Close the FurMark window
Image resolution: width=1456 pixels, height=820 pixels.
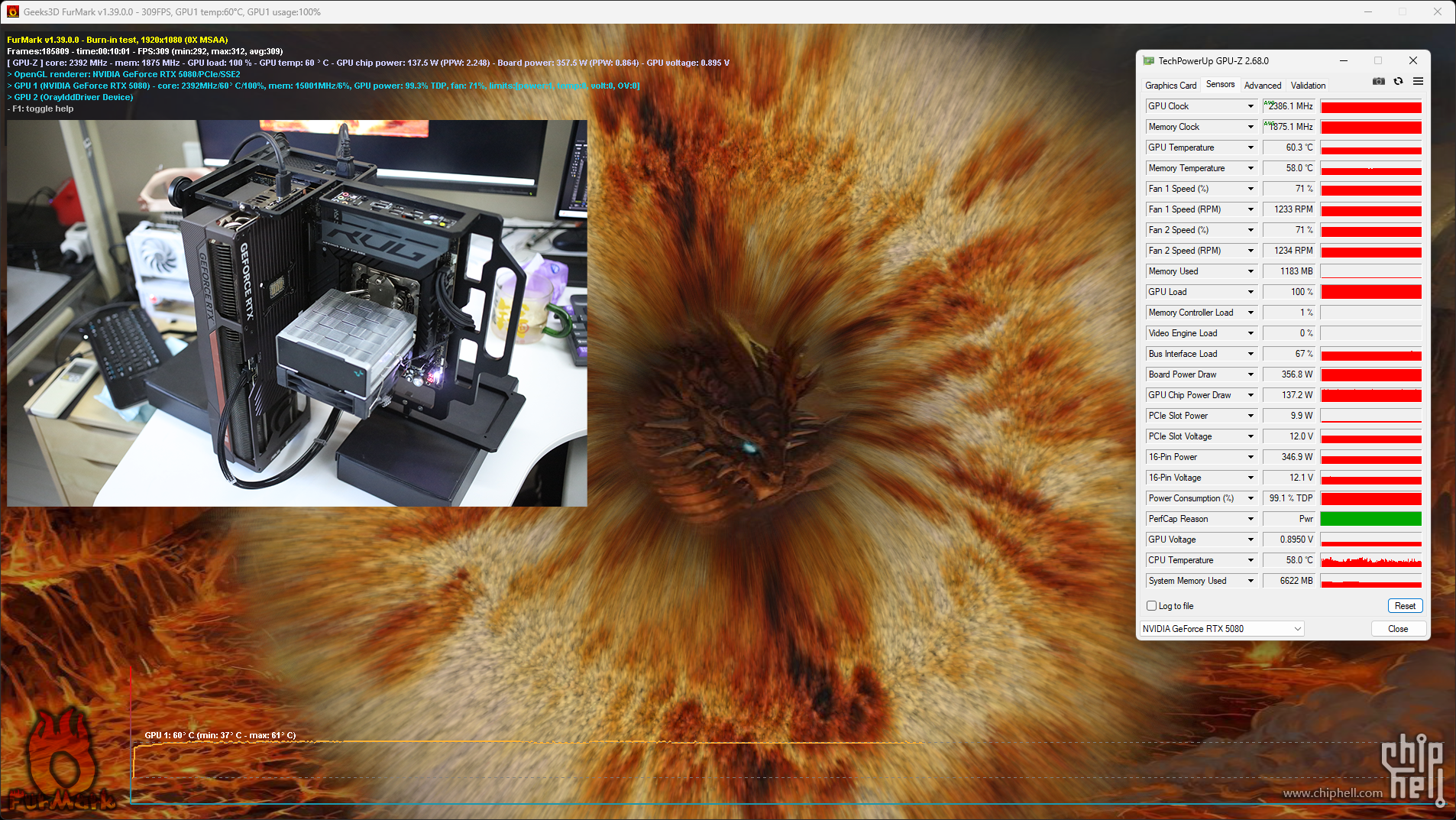pyautogui.click(x=1438, y=11)
